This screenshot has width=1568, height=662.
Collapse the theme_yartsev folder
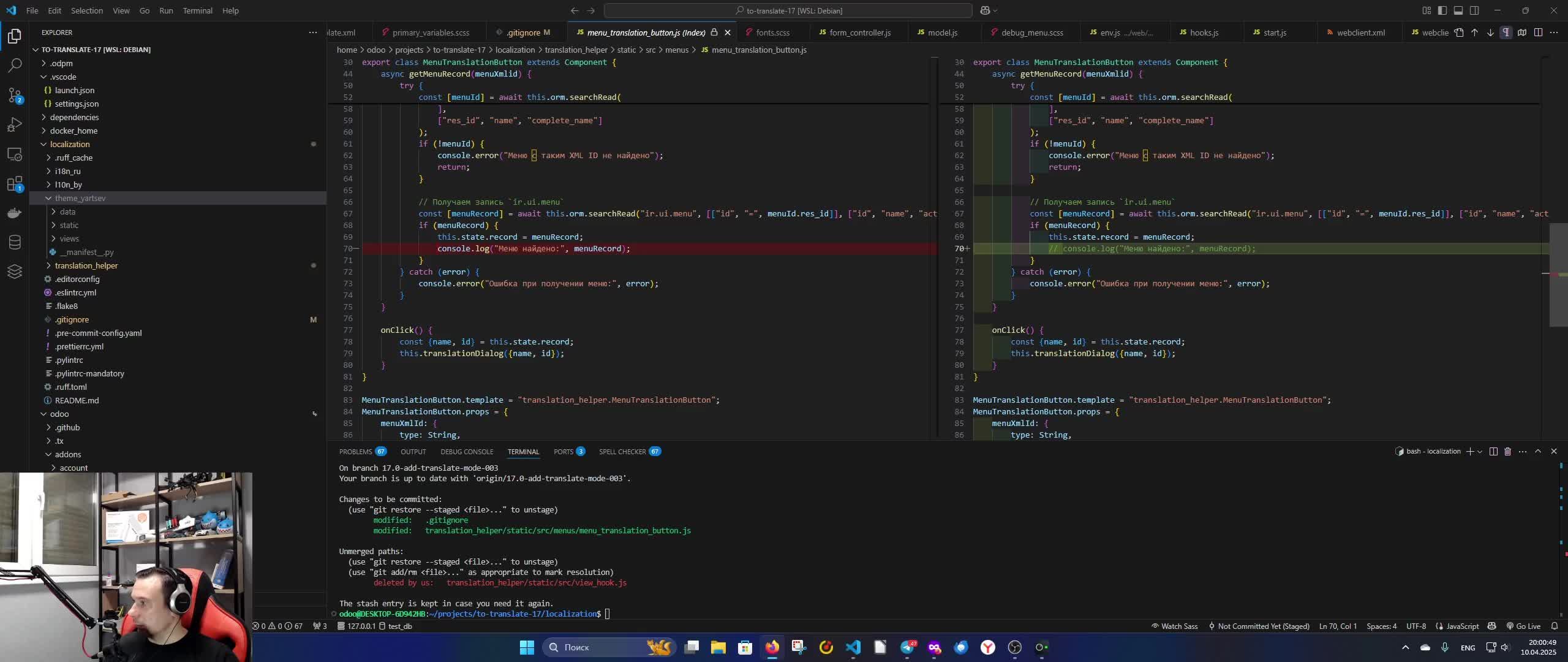pos(80,198)
